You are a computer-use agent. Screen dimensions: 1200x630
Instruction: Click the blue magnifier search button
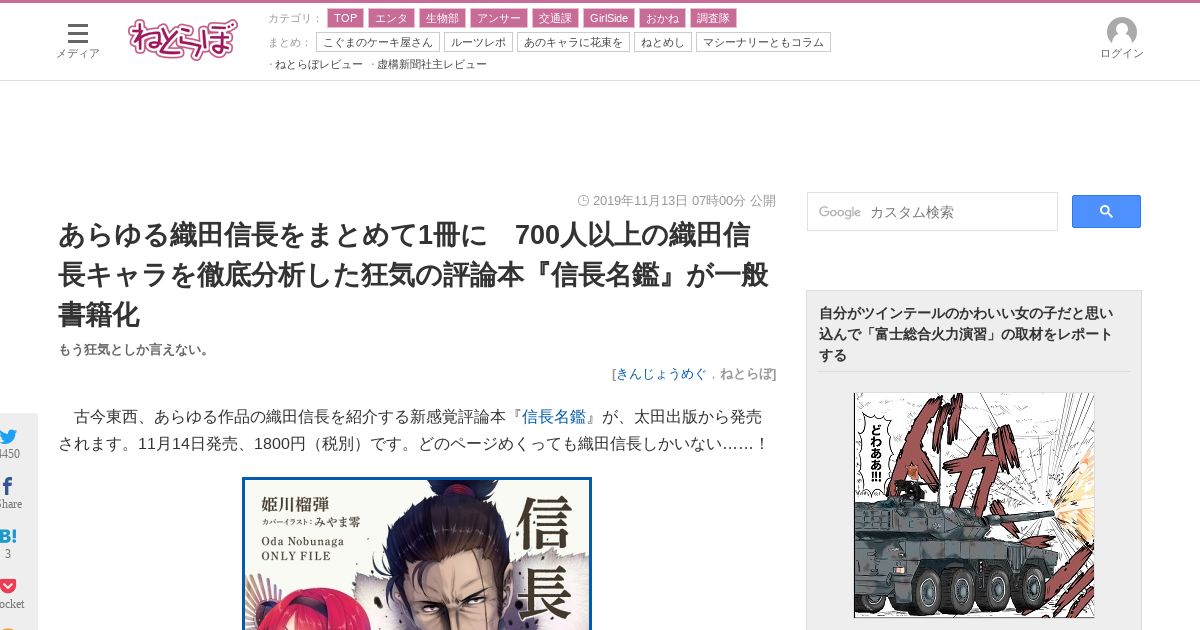[1106, 212]
